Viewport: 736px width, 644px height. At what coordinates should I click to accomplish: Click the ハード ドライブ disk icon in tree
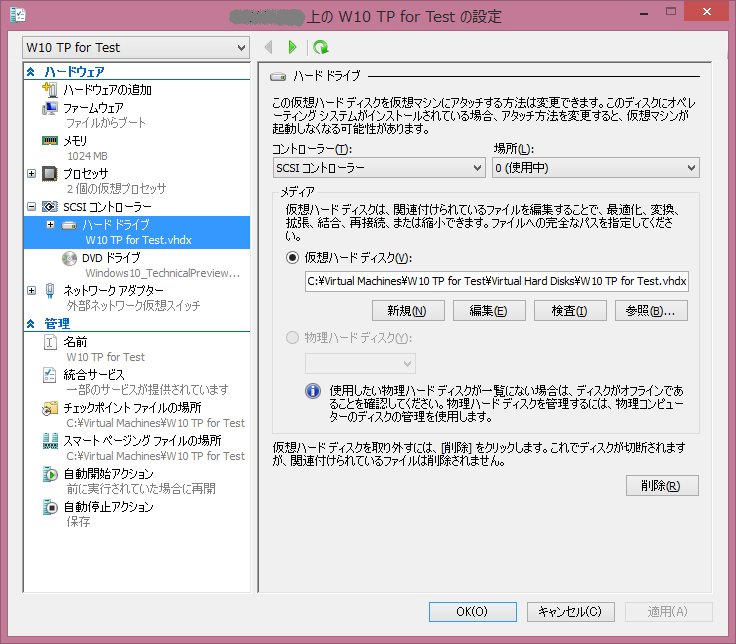(69, 225)
